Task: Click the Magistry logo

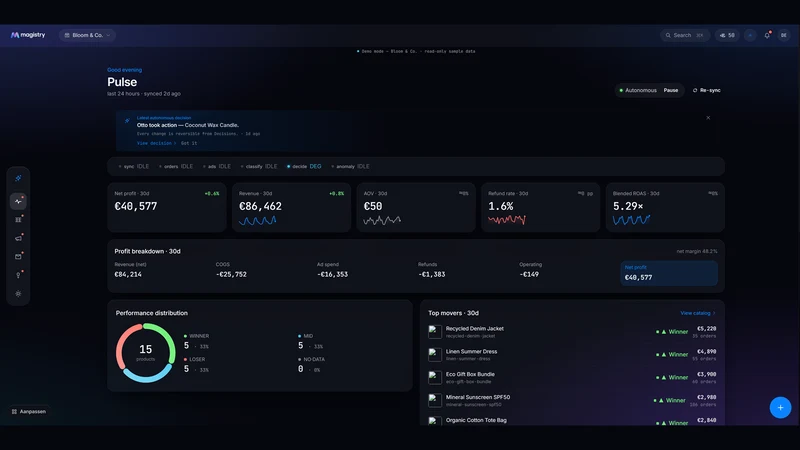Action: point(28,35)
